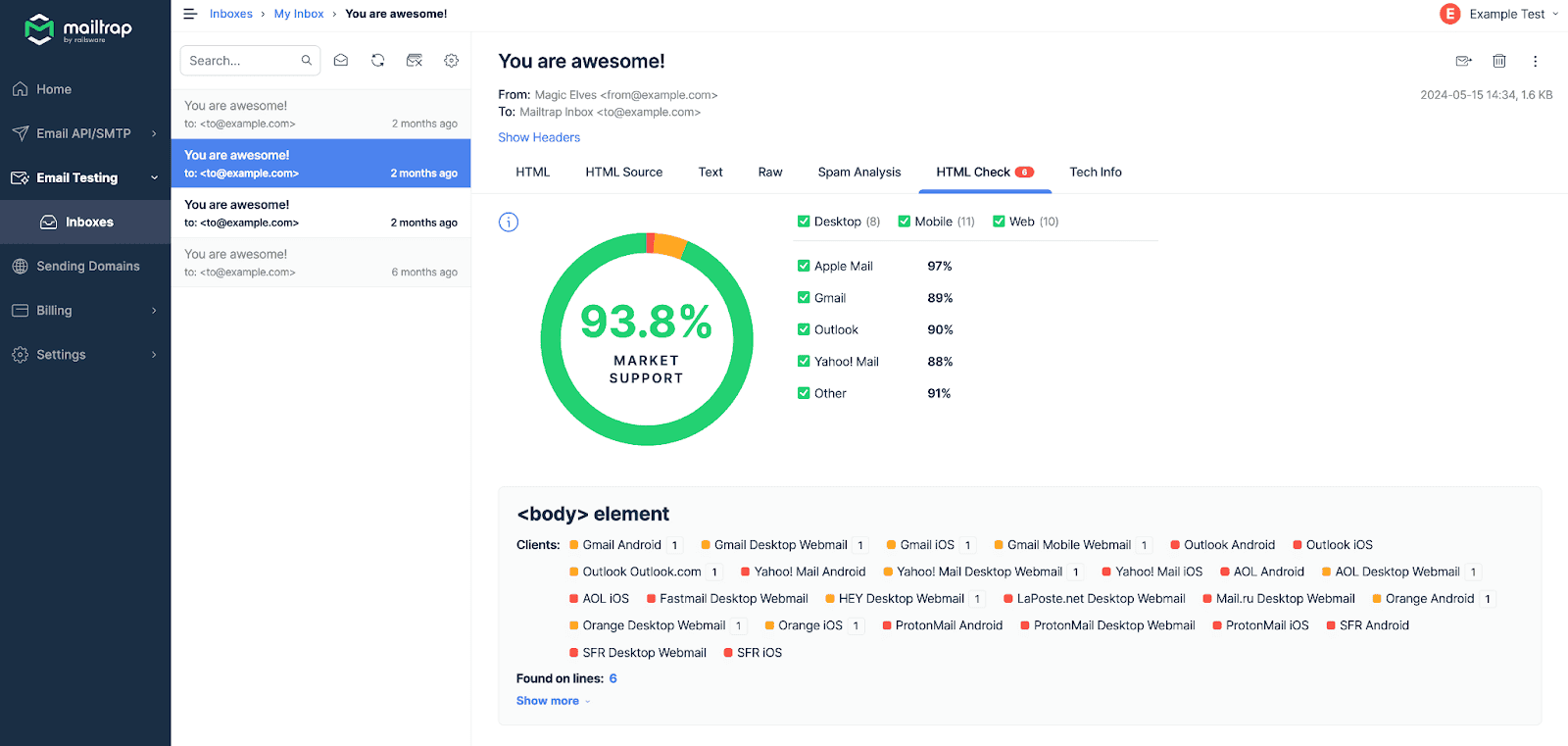Switch to the Text tab
The height and width of the screenshot is (746, 1568).
710,172
